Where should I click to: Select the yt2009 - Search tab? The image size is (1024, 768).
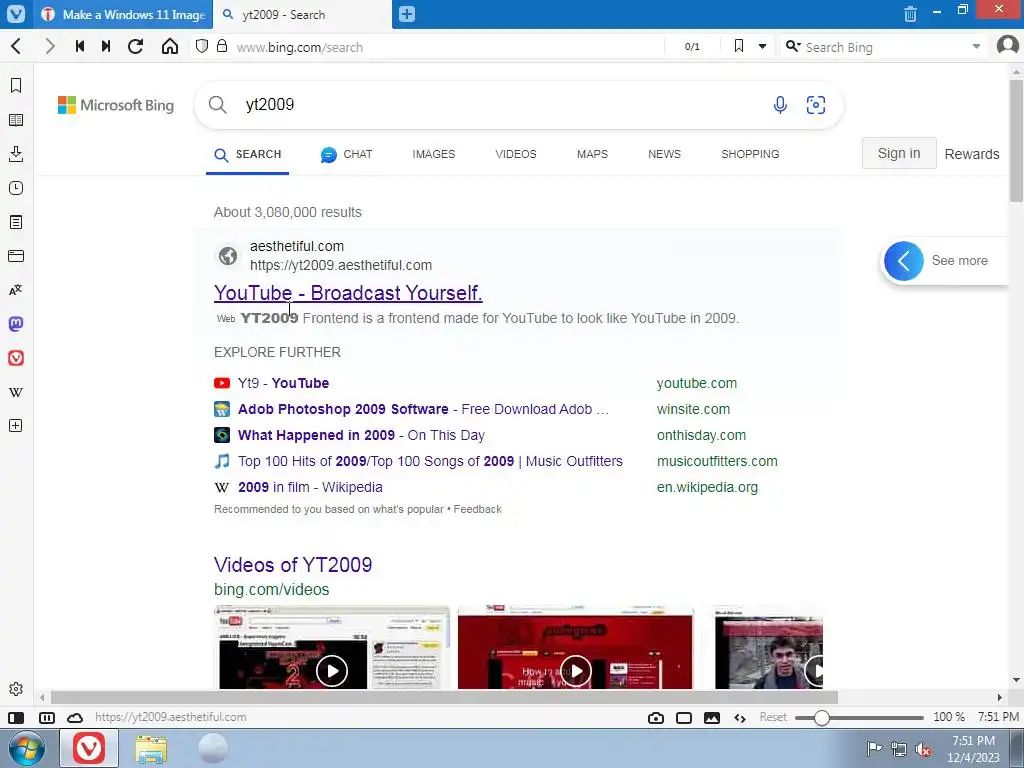pos(303,14)
